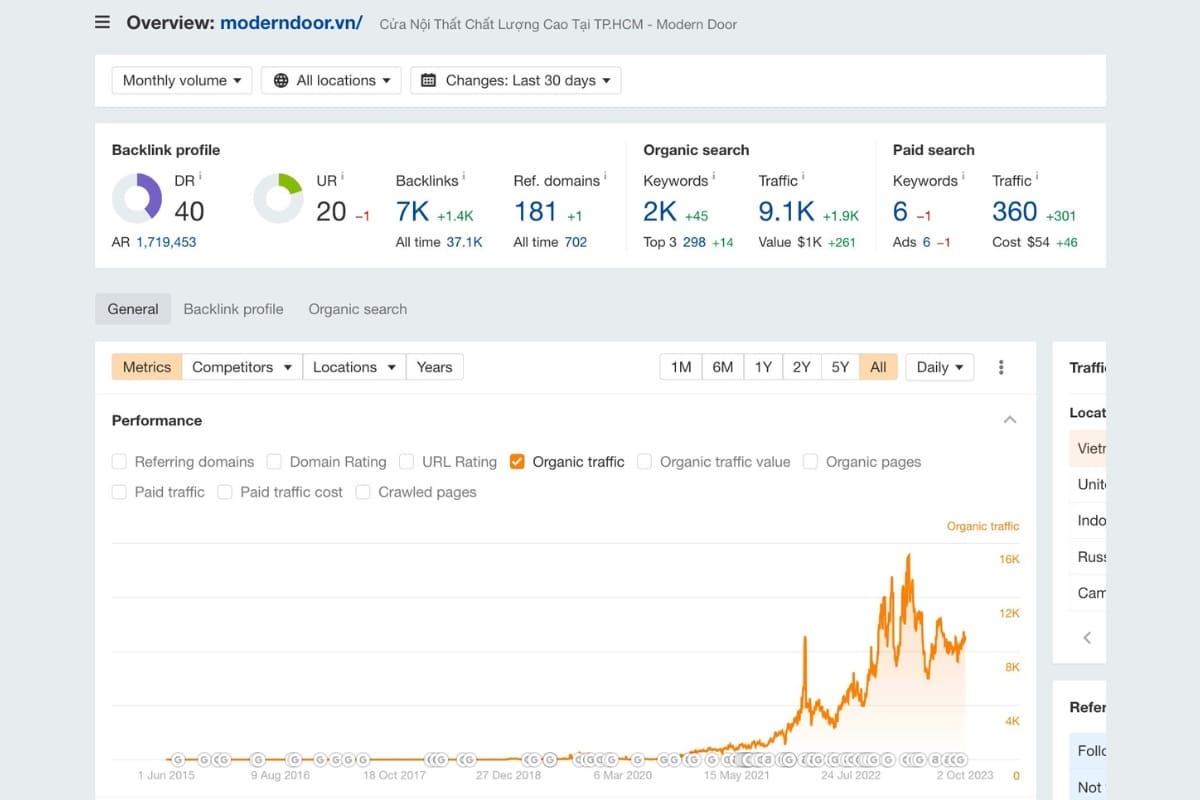This screenshot has height=800, width=1200.
Task: Click All time ref. domains 702
Action: point(575,242)
